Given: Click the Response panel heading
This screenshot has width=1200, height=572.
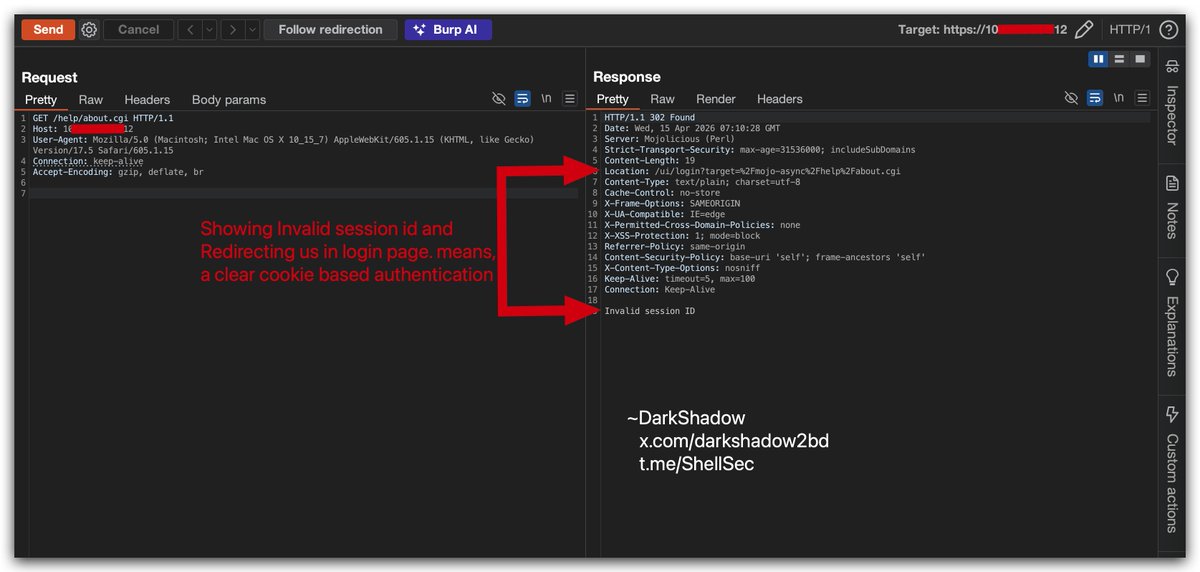Looking at the screenshot, I should point(627,77).
